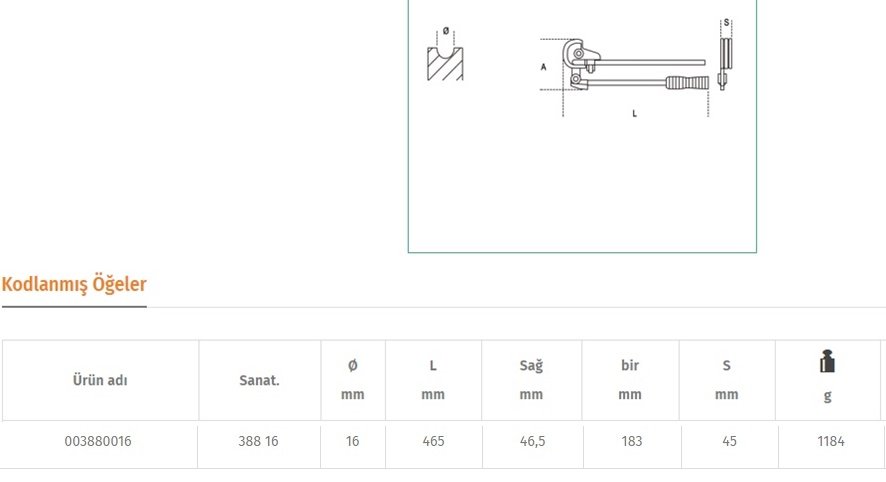The image size is (886, 482).
Task: Select the S value 45 cell
Action: 727,441
